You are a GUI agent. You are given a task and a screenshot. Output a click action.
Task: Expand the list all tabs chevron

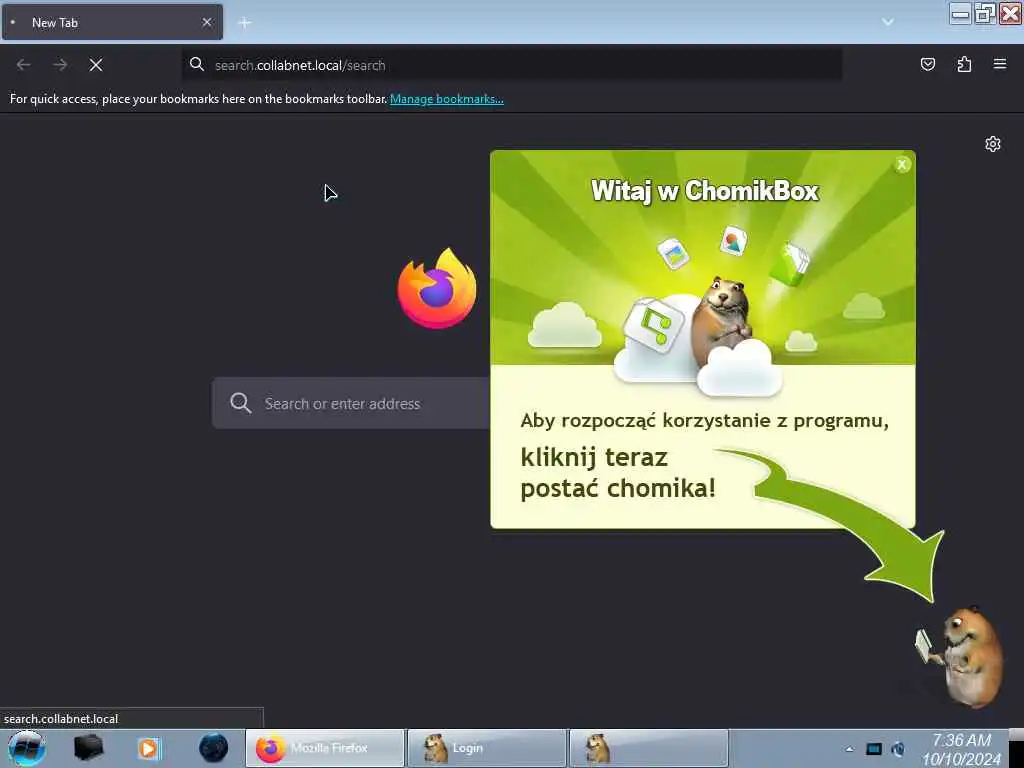[888, 22]
